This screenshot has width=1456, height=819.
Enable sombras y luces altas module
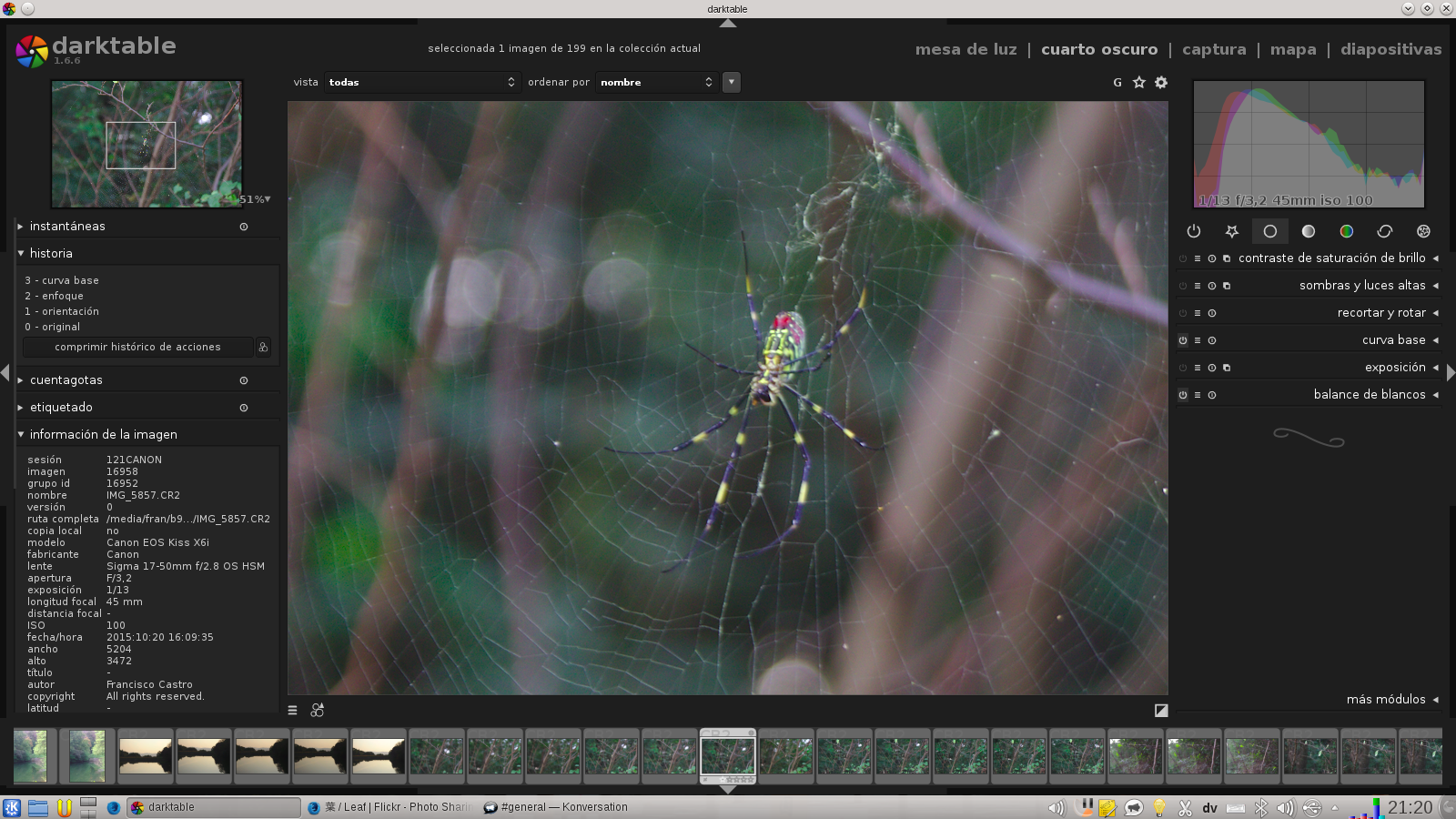click(1183, 286)
